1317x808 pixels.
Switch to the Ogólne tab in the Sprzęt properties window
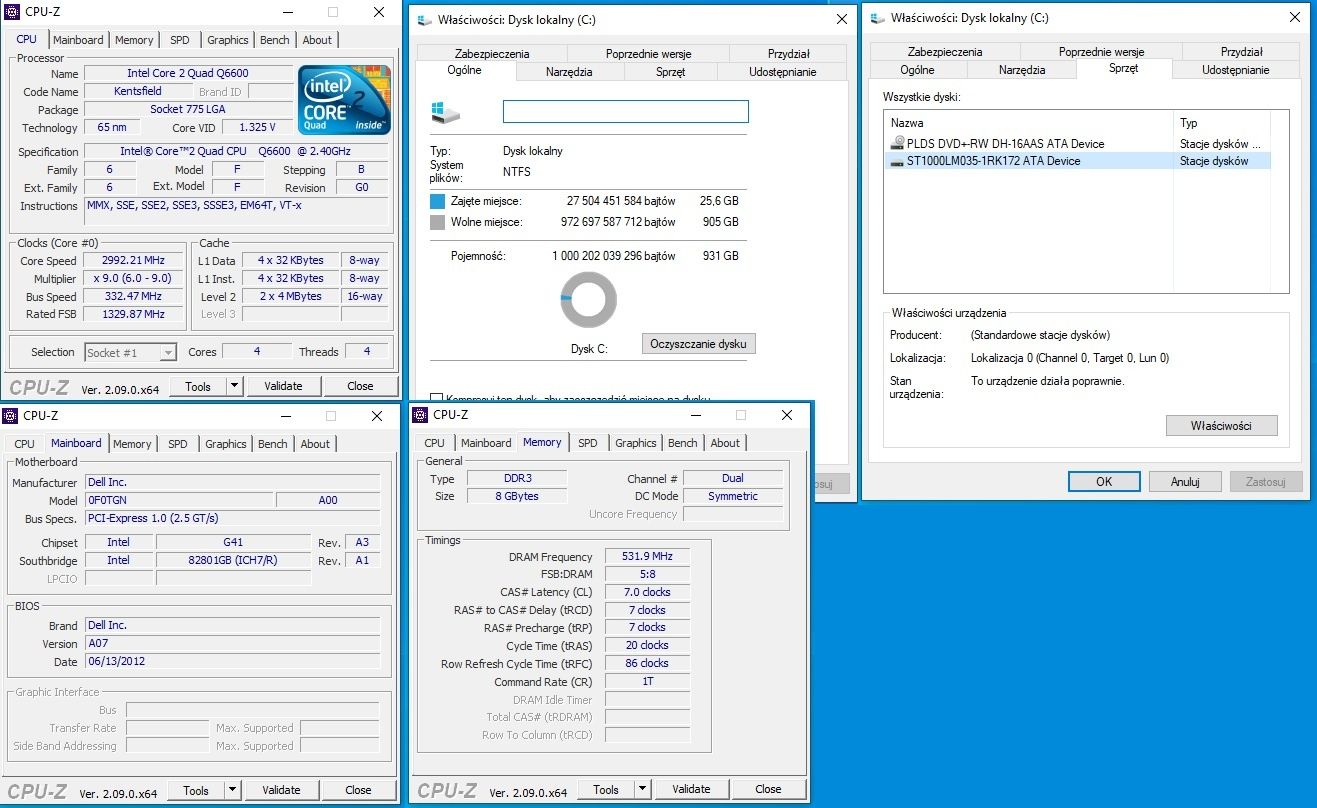(917, 70)
